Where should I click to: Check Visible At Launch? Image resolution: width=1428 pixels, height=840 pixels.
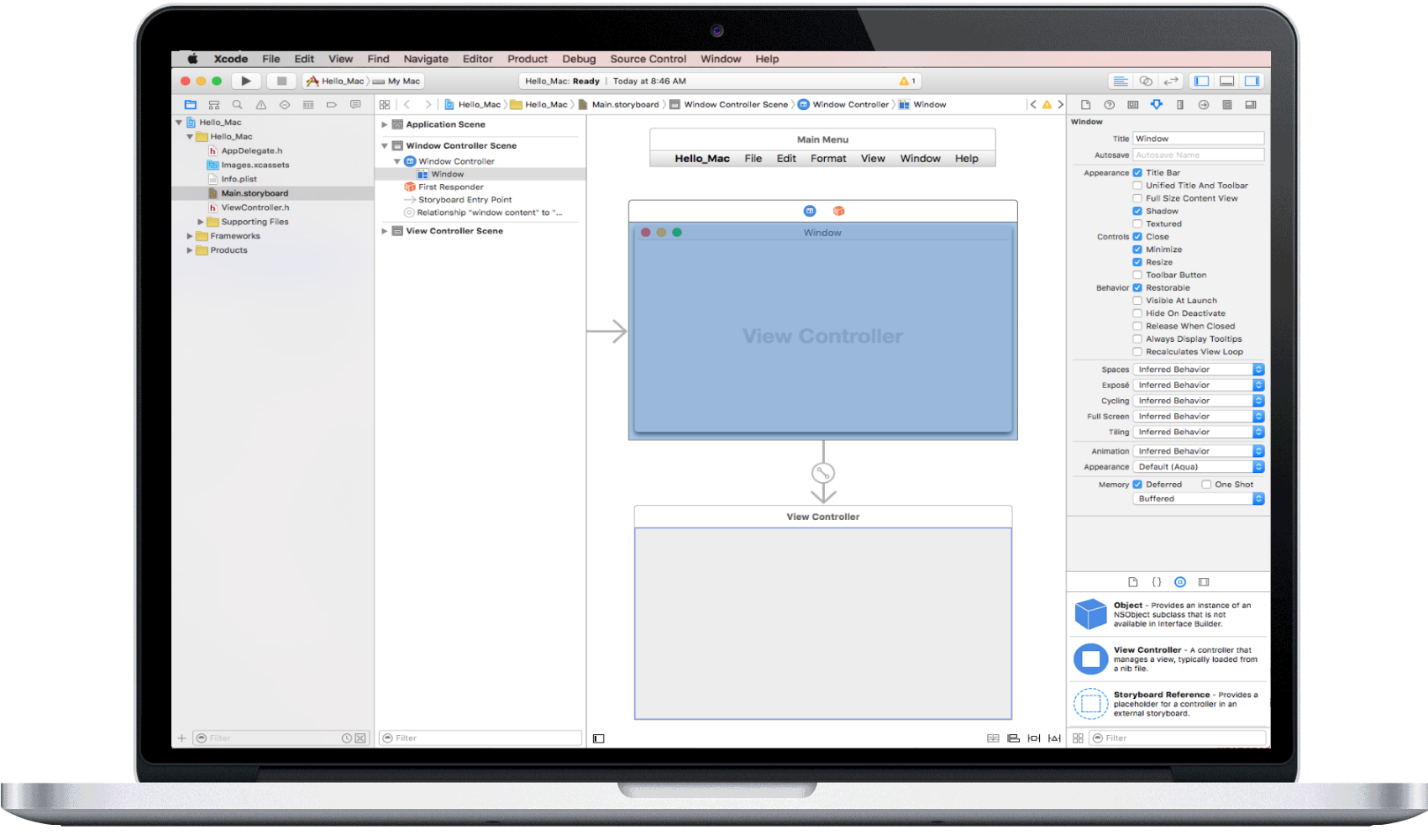[x=1137, y=301]
